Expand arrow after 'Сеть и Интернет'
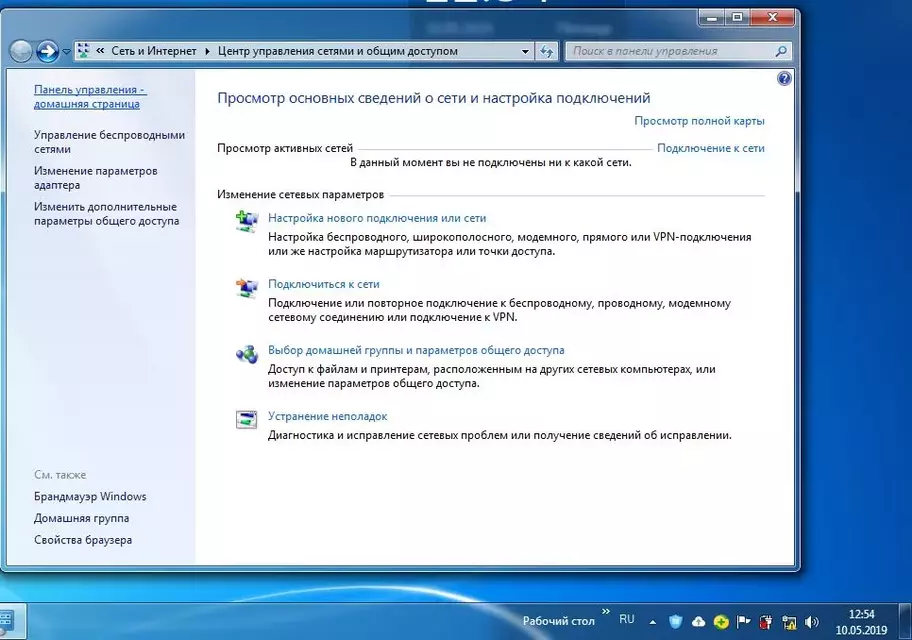Viewport: 912px width, 640px height. pyautogui.click(x=207, y=51)
